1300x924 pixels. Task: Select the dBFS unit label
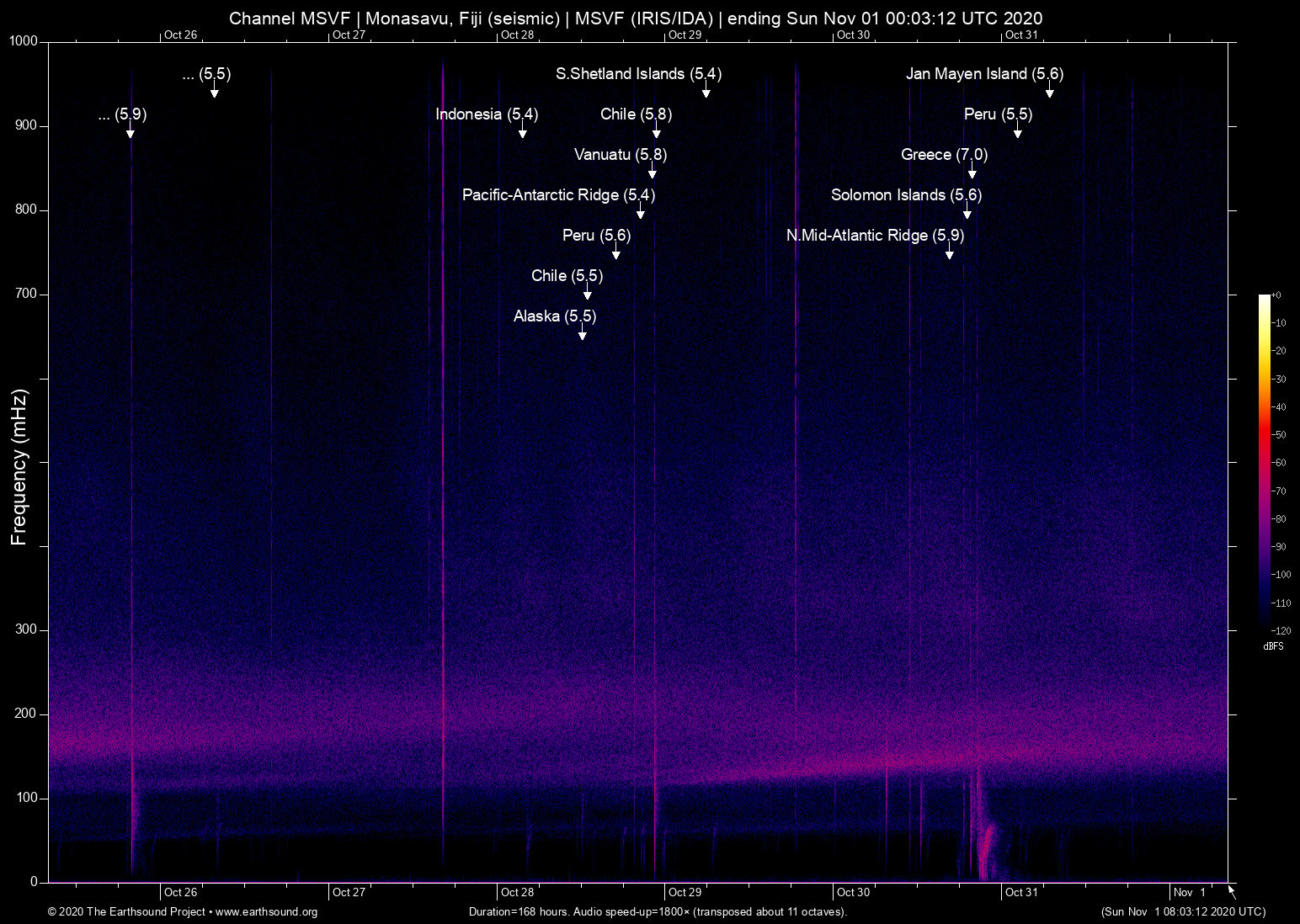pos(1274,646)
